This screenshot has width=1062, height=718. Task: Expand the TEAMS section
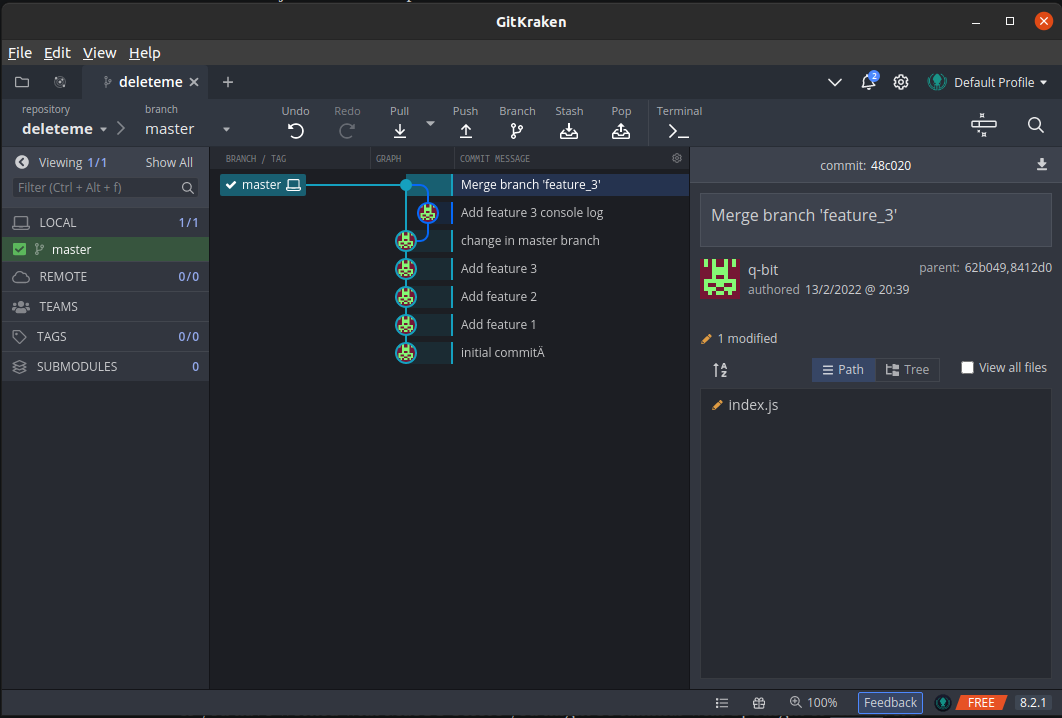pos(106,306)
